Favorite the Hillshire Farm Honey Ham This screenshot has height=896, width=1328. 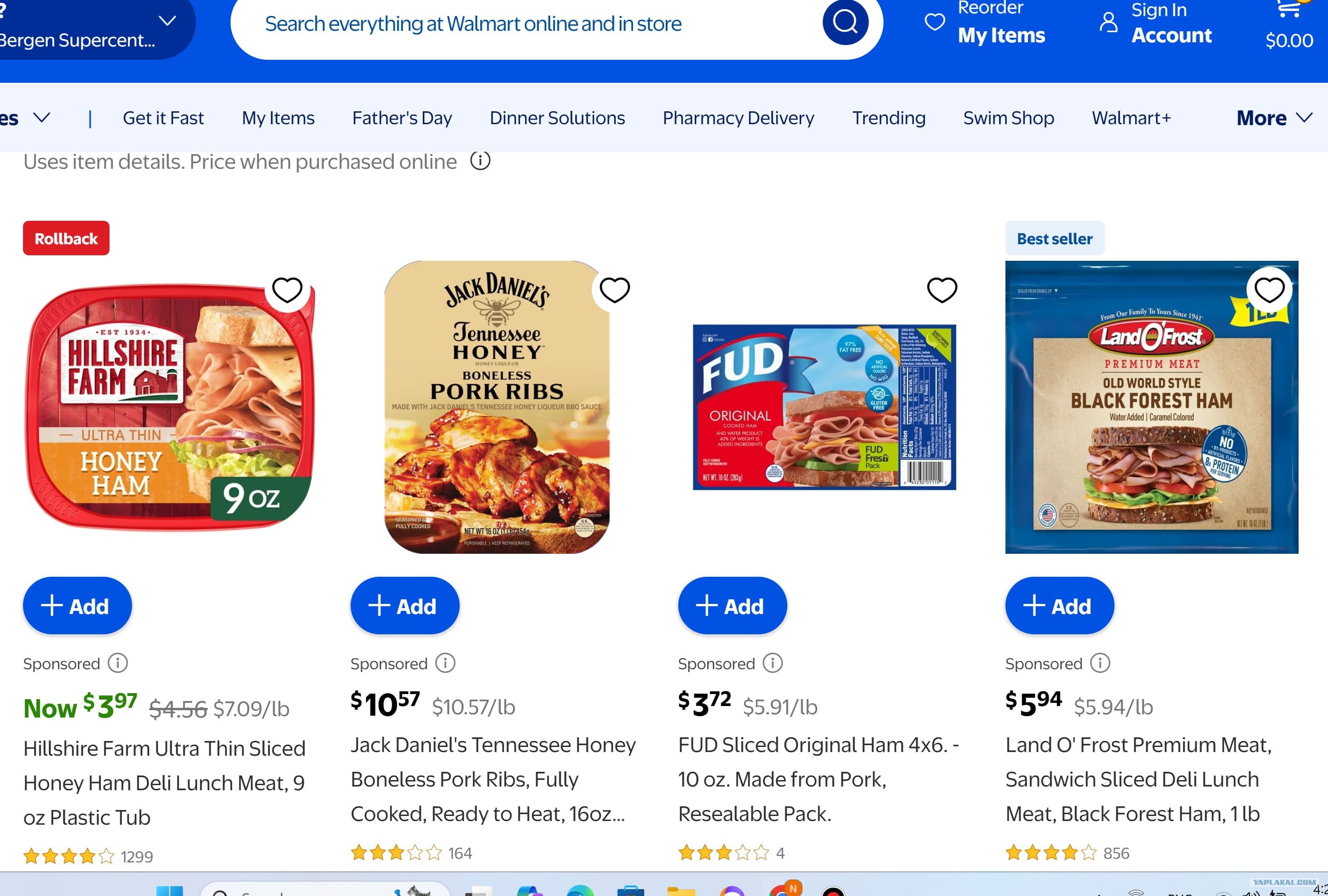pyautogui.click(x=287, y=290)
